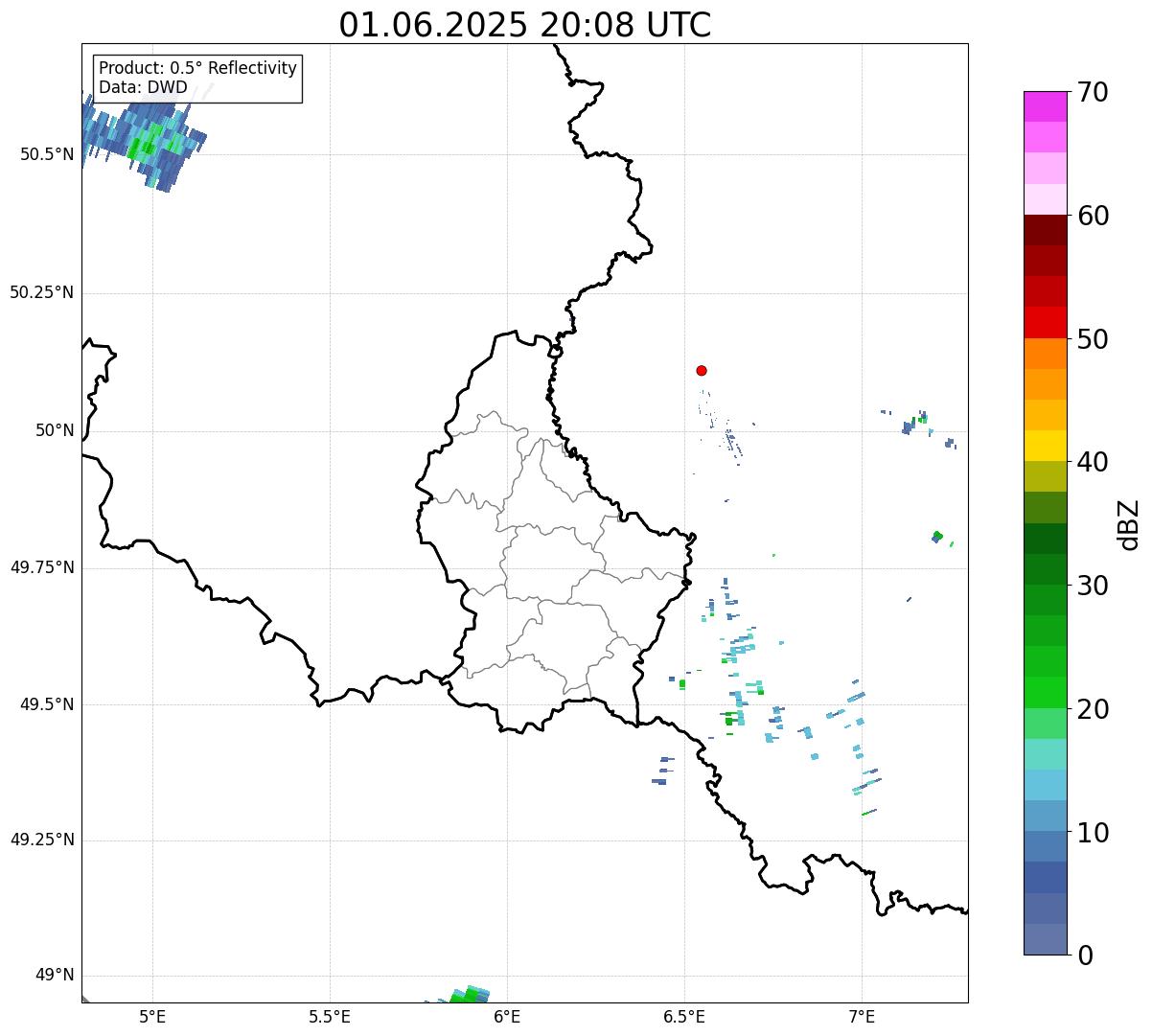Click the red station marker dot
Image resolution: width=1152 pixels, height=1036 pixels.
(702, 370)
